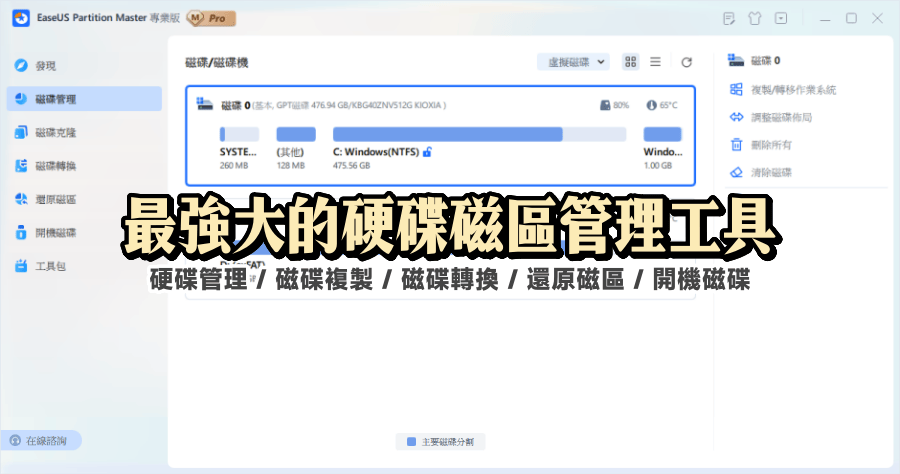
Task: Maximize the EaseUS window
Action: click(851, 18)
